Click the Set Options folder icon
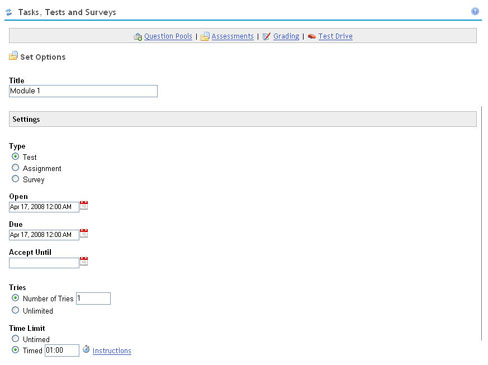488x365 pixels. (13, 56)
